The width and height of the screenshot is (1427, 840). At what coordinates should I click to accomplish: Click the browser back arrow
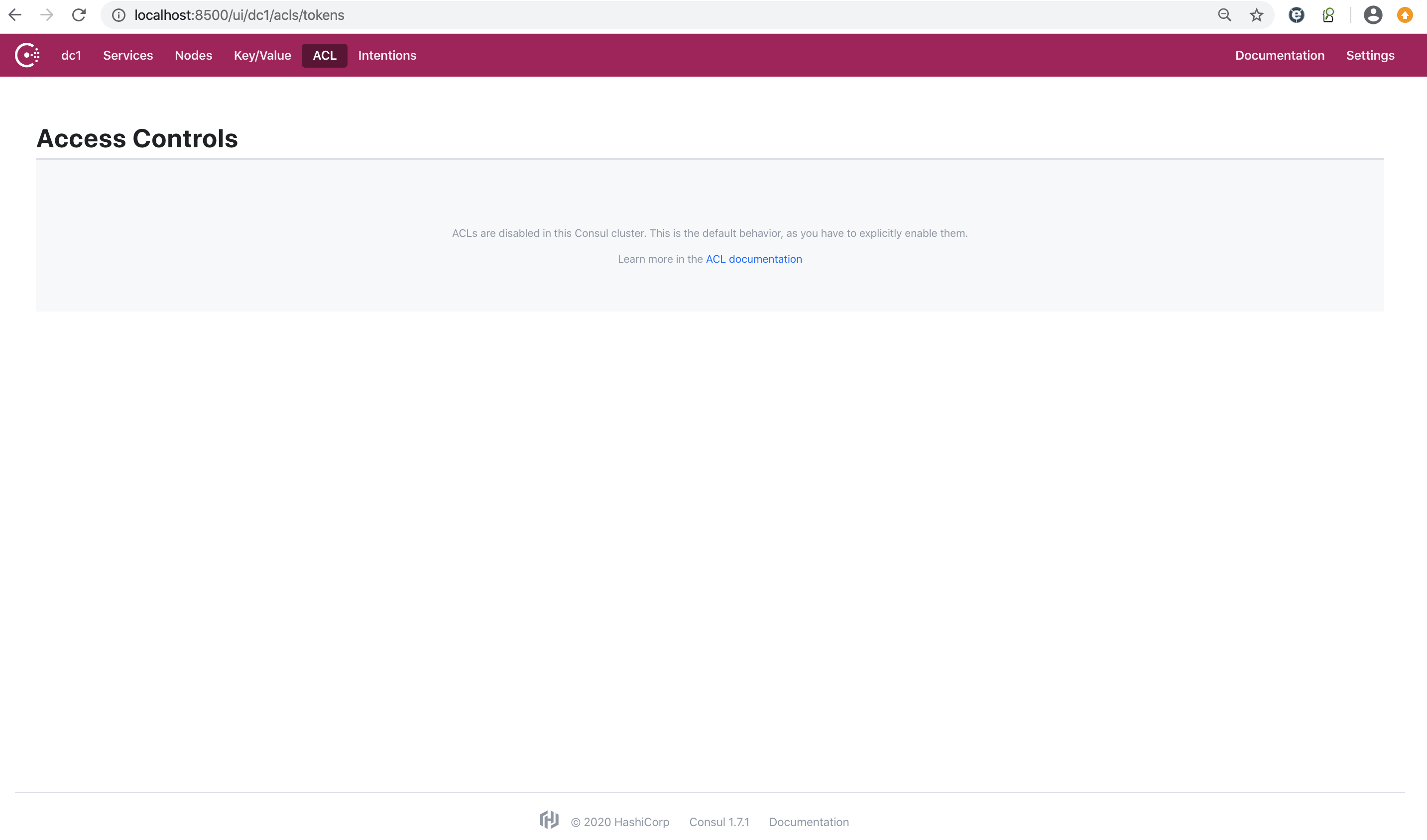[x=15, y=15]
